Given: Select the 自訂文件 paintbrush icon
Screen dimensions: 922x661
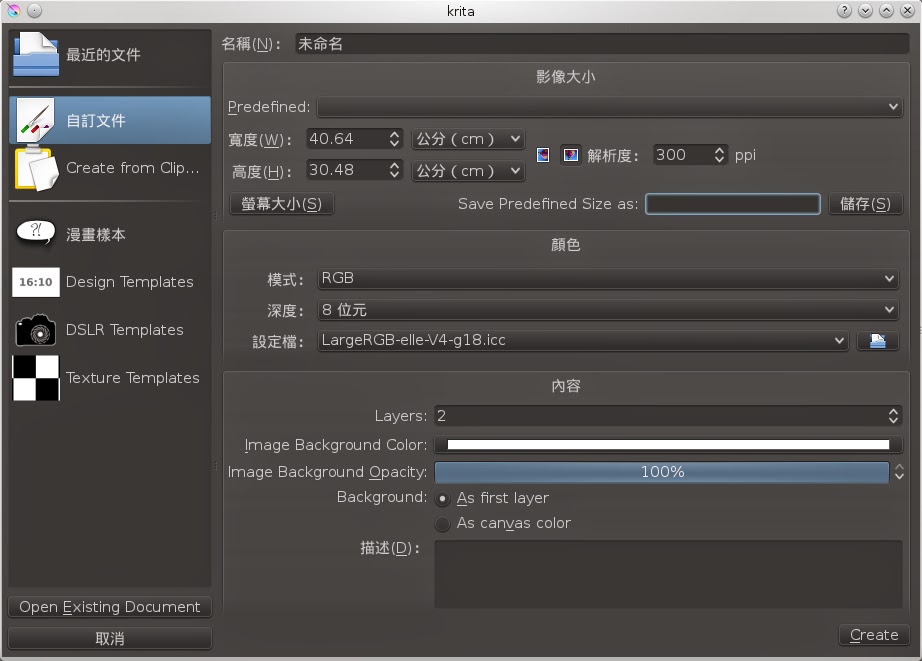Looking at the screenshot, I should pyautogui.click(x=36, y=120).
